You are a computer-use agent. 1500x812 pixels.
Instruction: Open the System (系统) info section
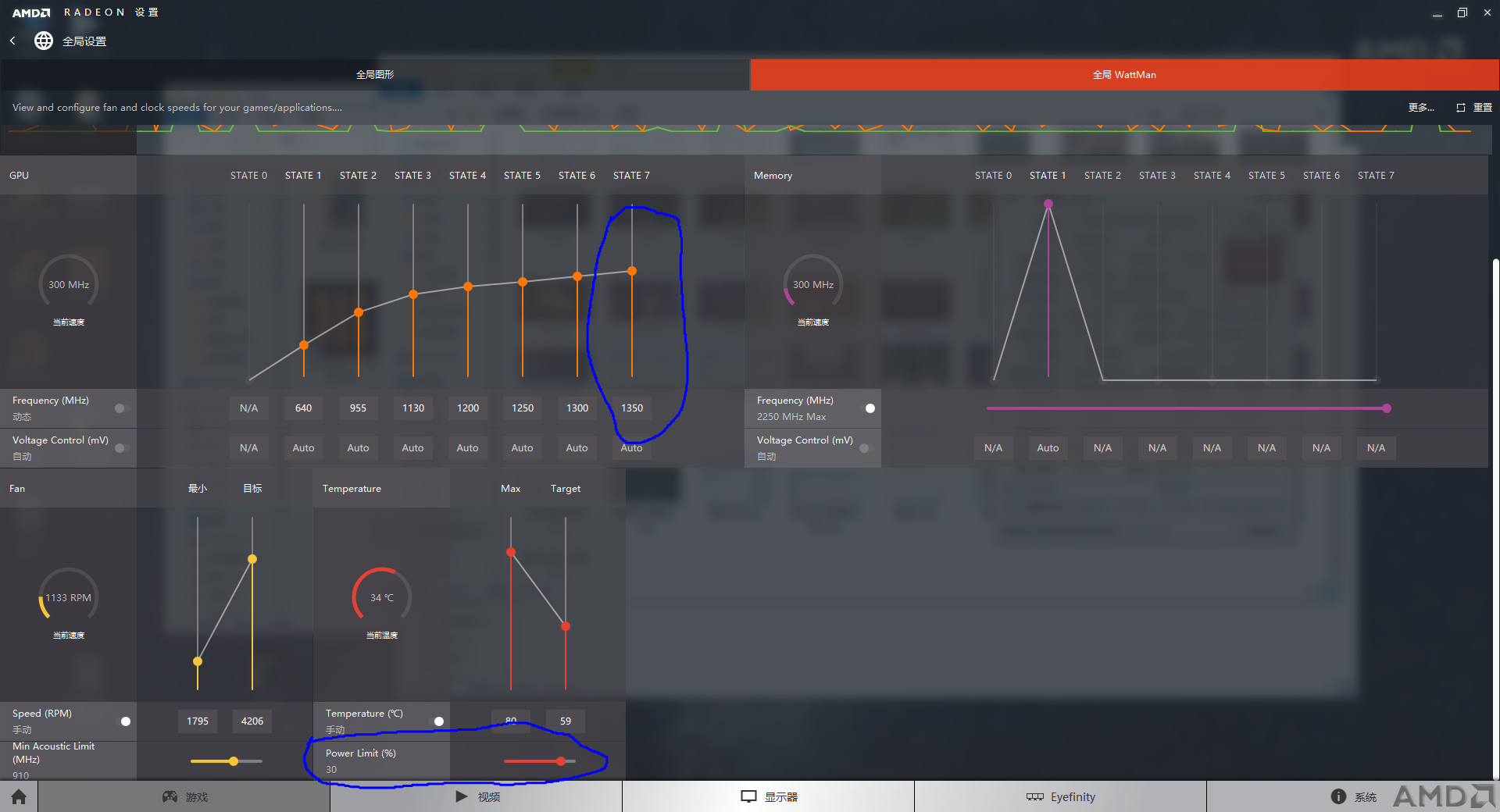point(1353,796)
